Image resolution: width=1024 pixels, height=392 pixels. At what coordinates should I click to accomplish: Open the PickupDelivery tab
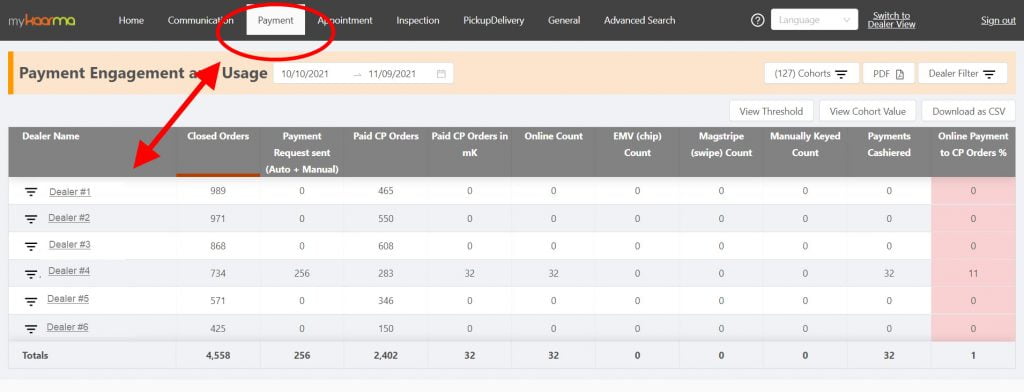pos(494,20)
